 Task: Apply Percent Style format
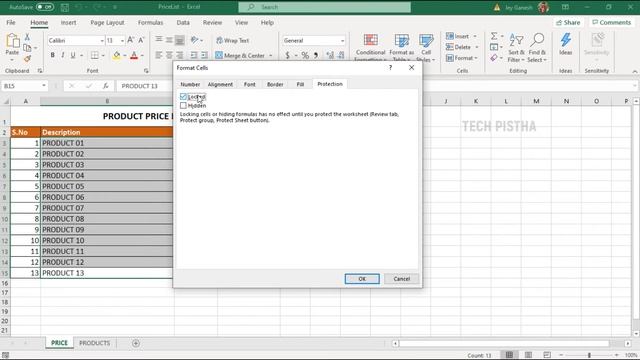point(305,55)
